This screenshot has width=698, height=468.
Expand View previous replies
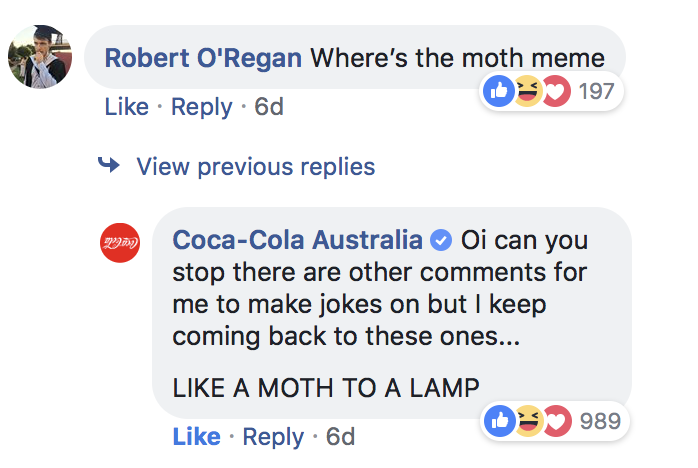255,166
